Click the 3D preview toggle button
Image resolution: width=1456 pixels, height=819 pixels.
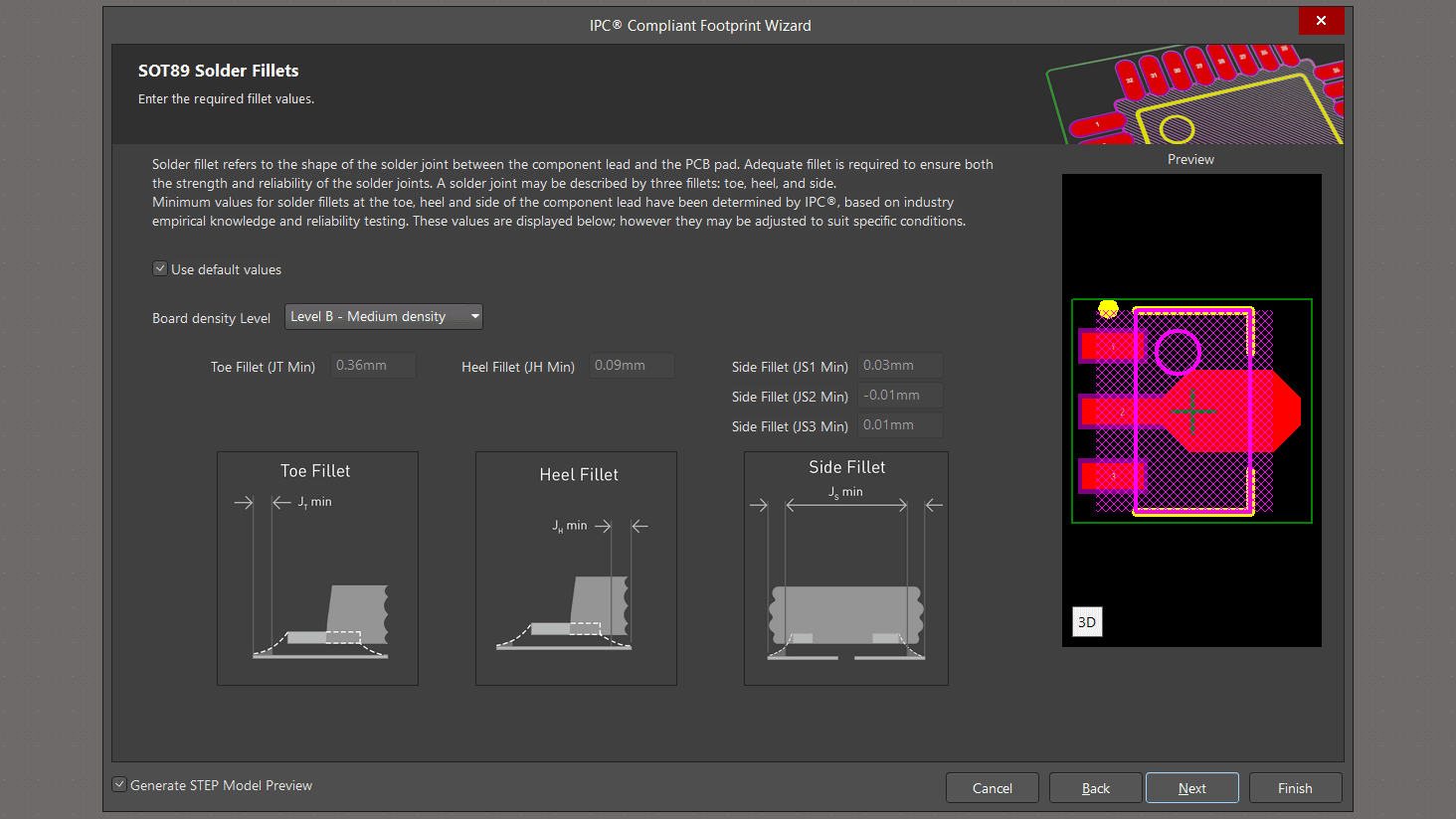coord(1087,622)
